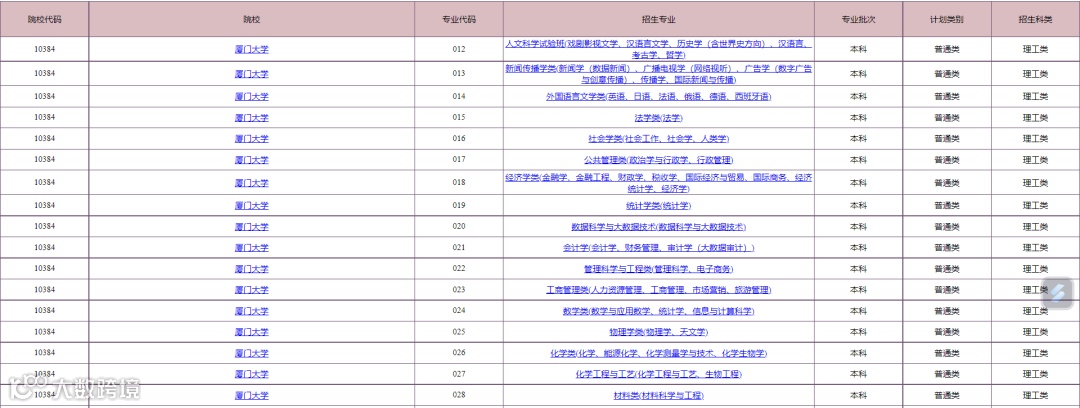Open 厦门大学 link in row 019
Viewport: 1080px width, 408px height.
click(x=251, y=205)
